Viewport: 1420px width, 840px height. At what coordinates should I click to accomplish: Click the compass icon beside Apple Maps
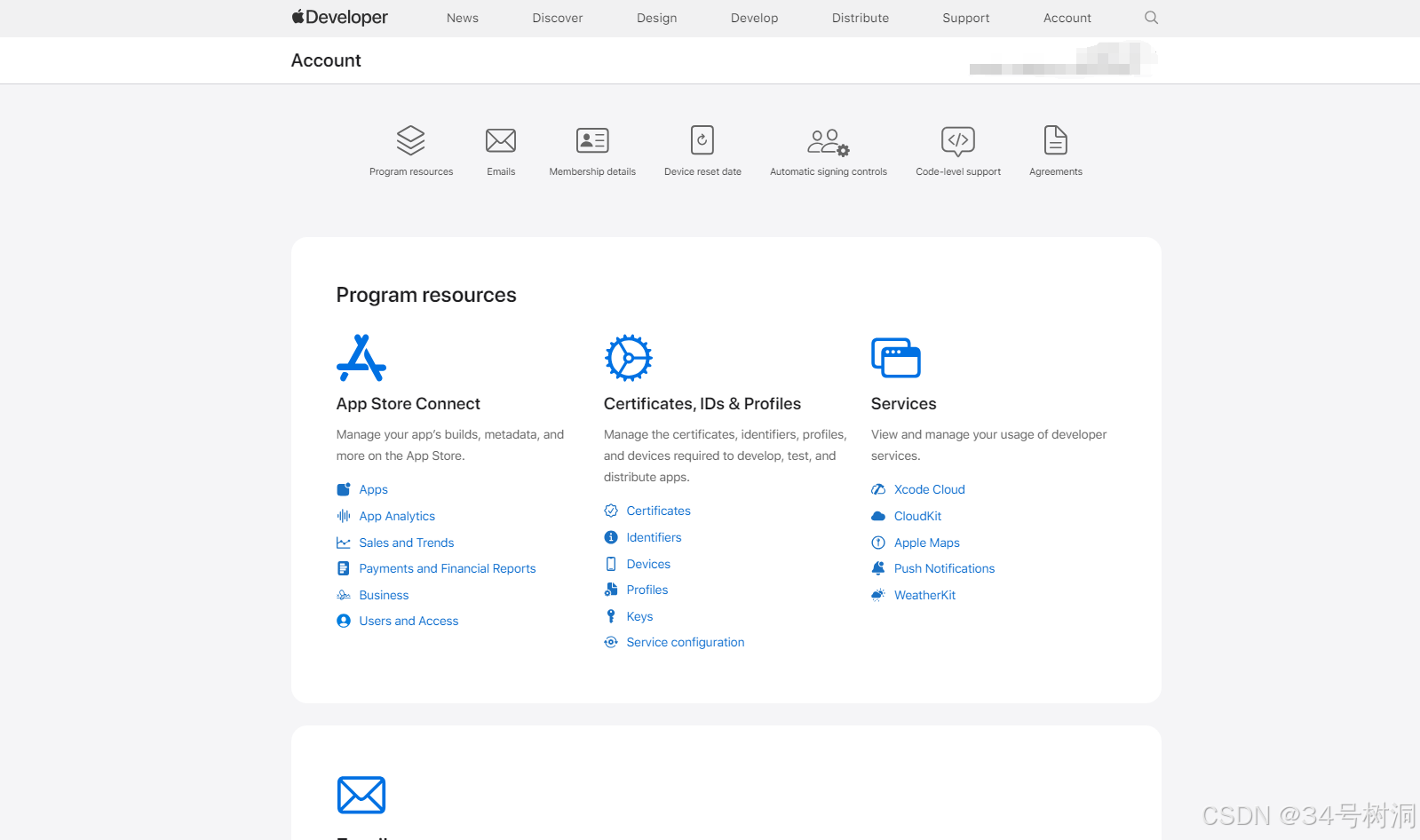(878, 543)
